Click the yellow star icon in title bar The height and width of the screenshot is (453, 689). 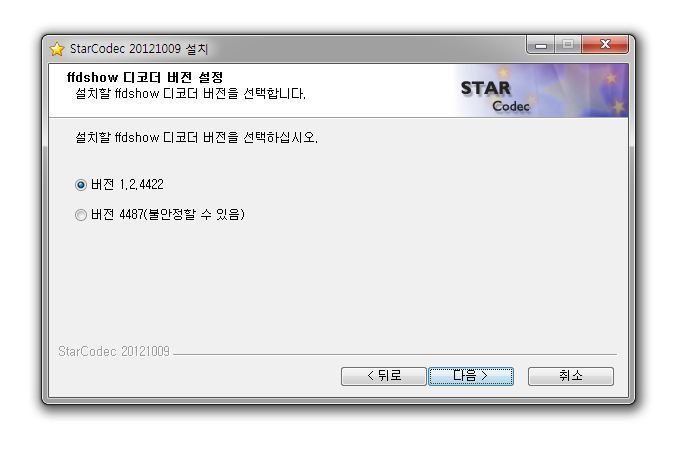coord(57,49)
